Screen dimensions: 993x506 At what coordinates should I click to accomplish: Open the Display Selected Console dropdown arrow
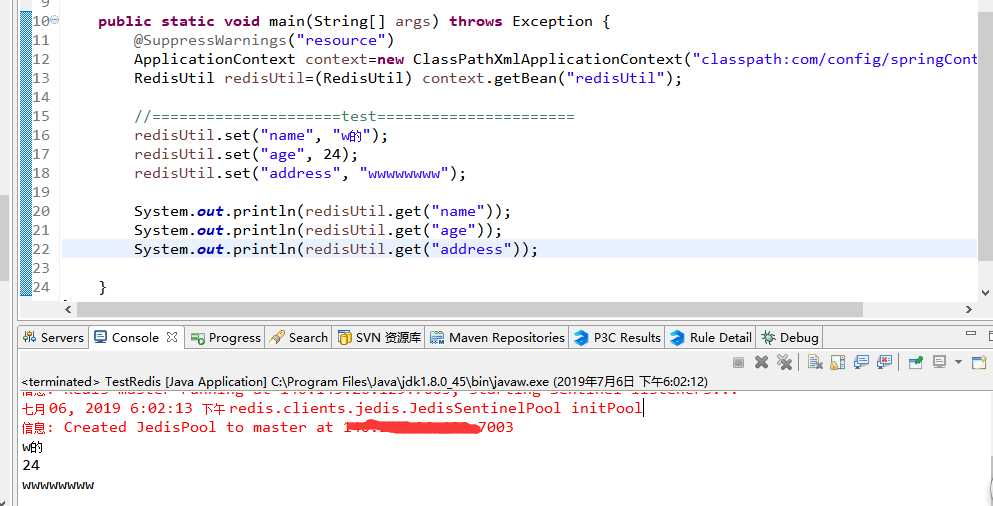click(x=958, y=362)
